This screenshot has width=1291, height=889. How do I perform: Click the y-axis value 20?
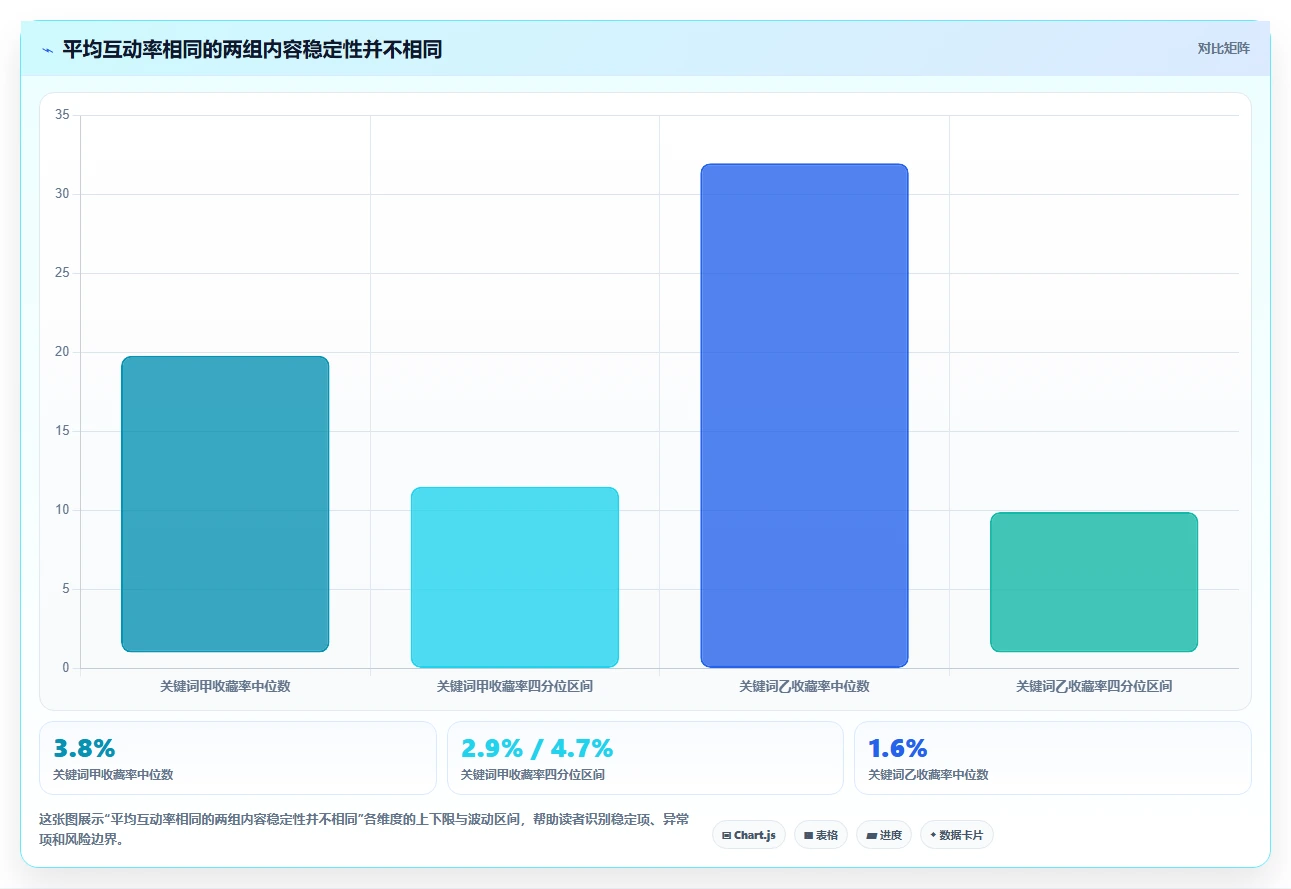click(x=62, y=352)
